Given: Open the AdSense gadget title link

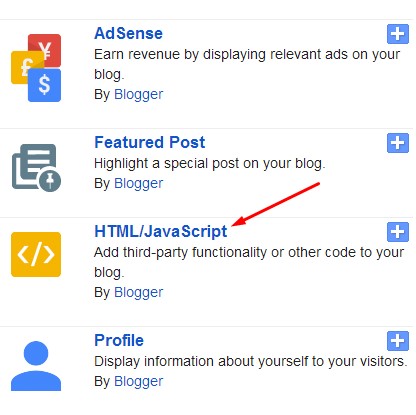Looking at the screenshot, I should click(x=128, y=33).
